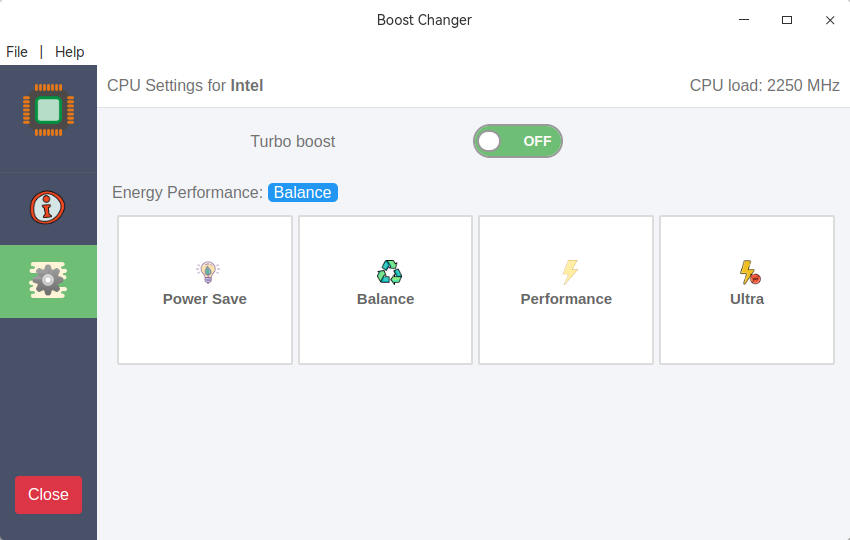This screenshot has height=540, width=850.
Task: Open the info sidebar page
Action: (48, 208)
